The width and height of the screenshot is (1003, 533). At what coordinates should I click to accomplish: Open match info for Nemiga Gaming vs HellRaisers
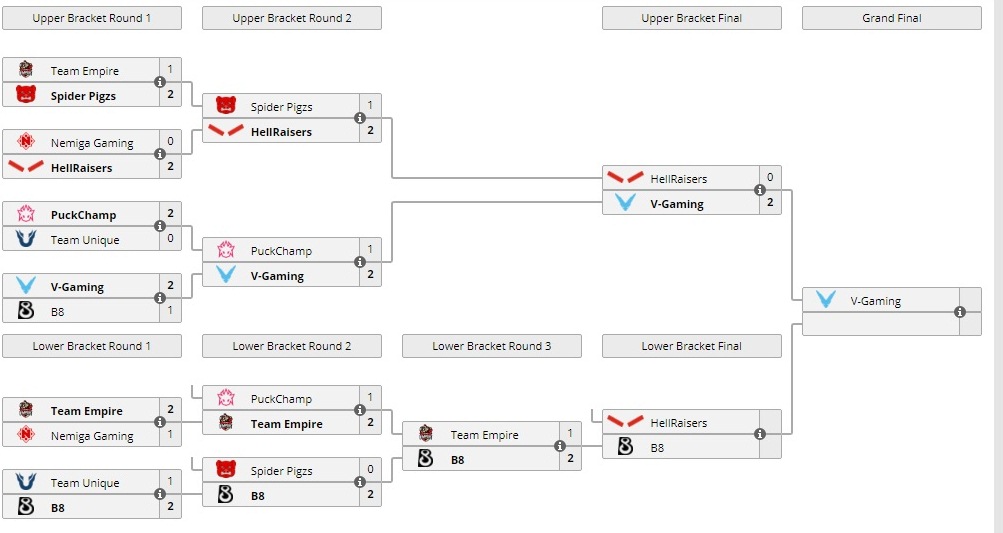(160, 155)
